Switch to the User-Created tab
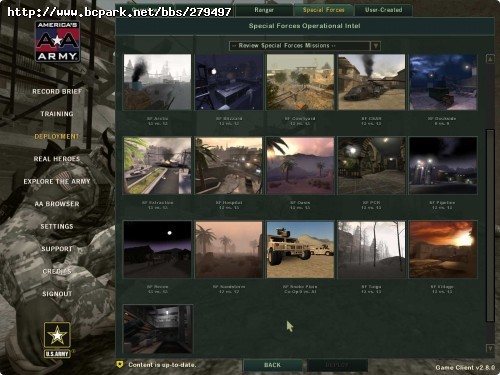 pyautogui.click(x=383, y=10)
